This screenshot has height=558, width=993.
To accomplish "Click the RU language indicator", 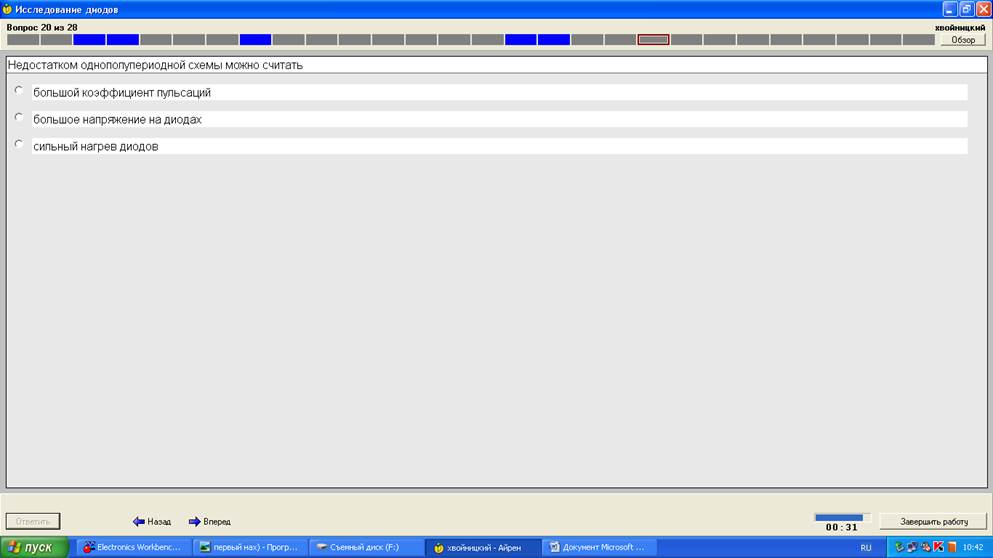I will coord(866,548).
